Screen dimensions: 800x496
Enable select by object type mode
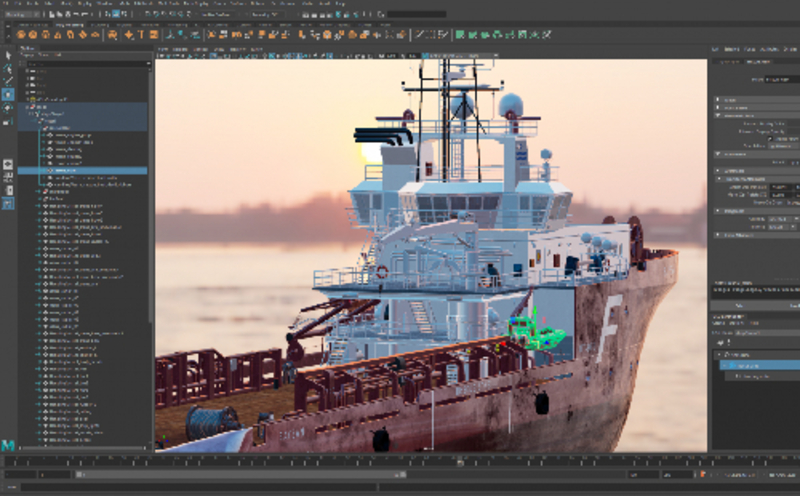click(116, 14)
